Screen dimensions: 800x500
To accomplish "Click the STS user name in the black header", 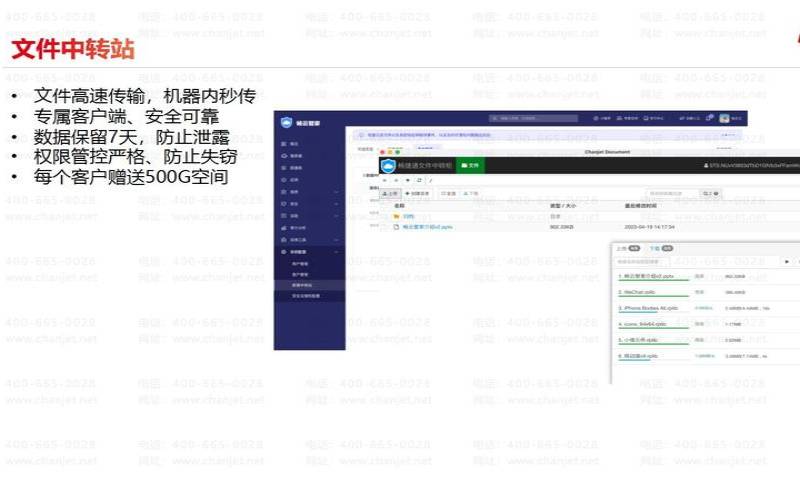I will click(752, 165).
